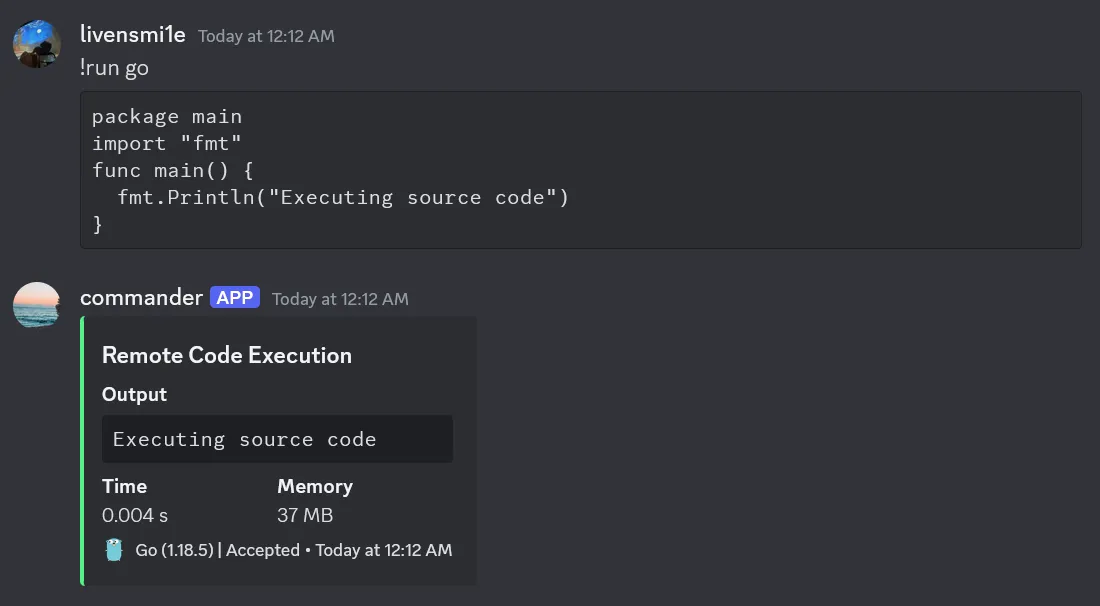Screen dimensions: 1100x606
Task: Click the fmt.Println statement in the code block
Action: [x=344, y=197]
